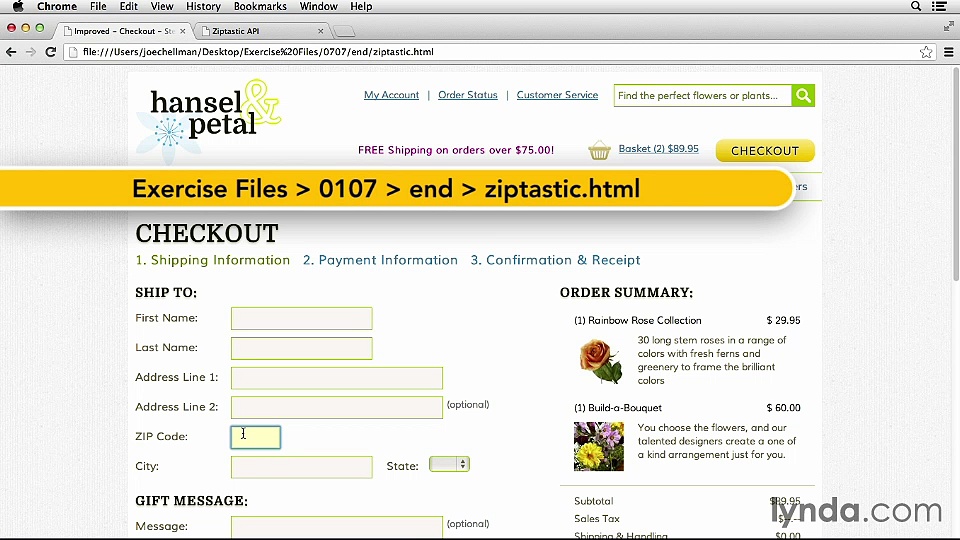Click the FREE Shipping promotion text
960x540 pixels.
[456, 150]
